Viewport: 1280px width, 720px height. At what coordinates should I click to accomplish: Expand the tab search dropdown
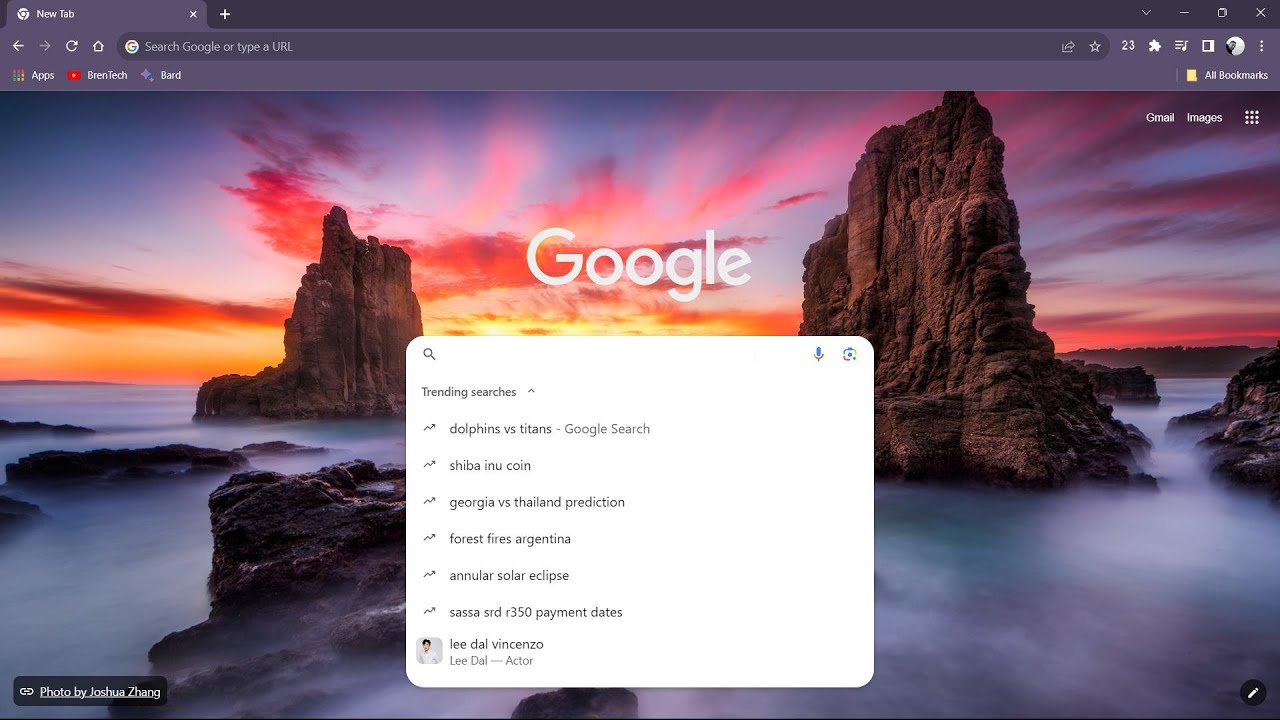point(1146,13)
